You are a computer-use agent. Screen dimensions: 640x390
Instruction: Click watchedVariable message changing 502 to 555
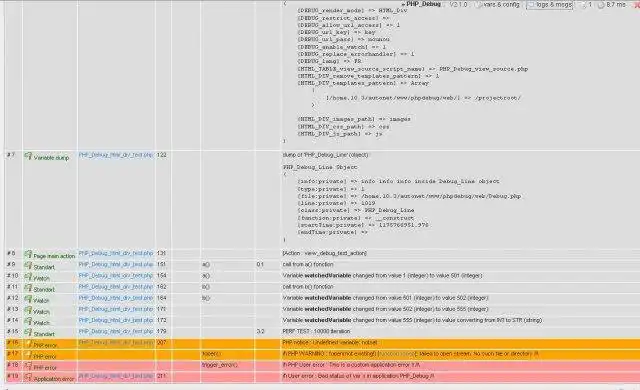point(385,309)
